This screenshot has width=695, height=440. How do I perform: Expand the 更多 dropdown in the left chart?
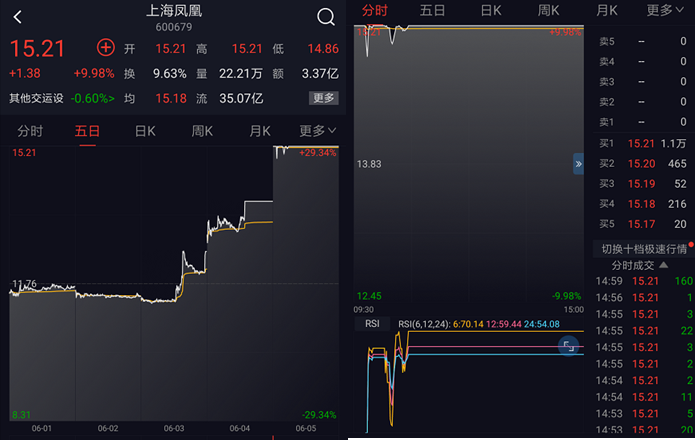(317, 131)
